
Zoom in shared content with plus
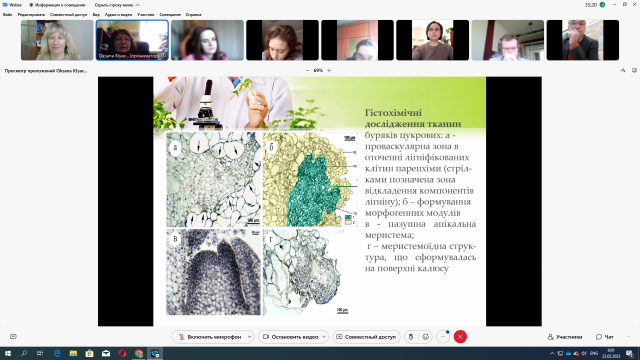329,71
